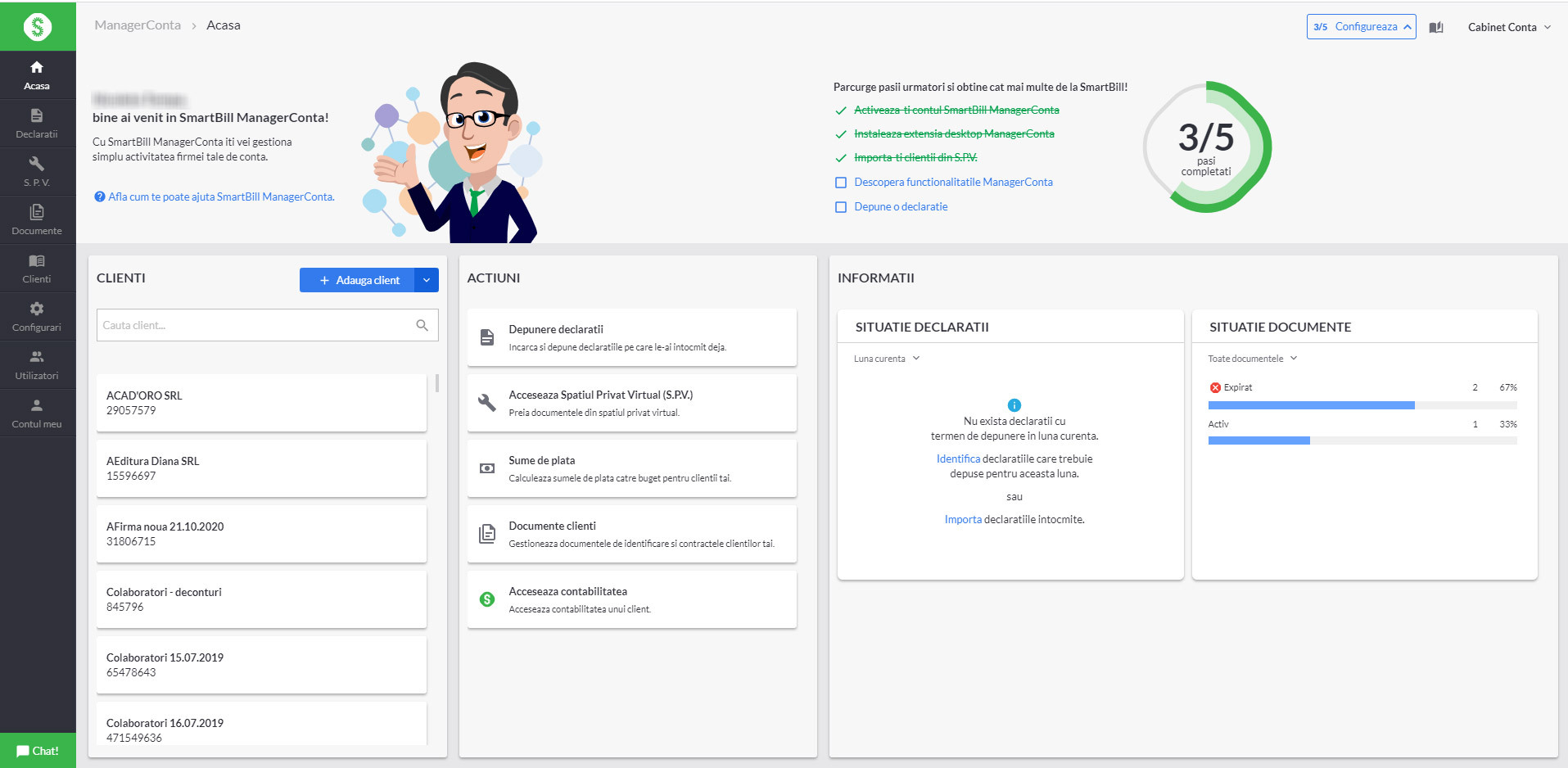The height and width of the screenshot is (768, 1568).
Task: Open Utilizatori in the sidebar
Action: (x=37, y=365)
